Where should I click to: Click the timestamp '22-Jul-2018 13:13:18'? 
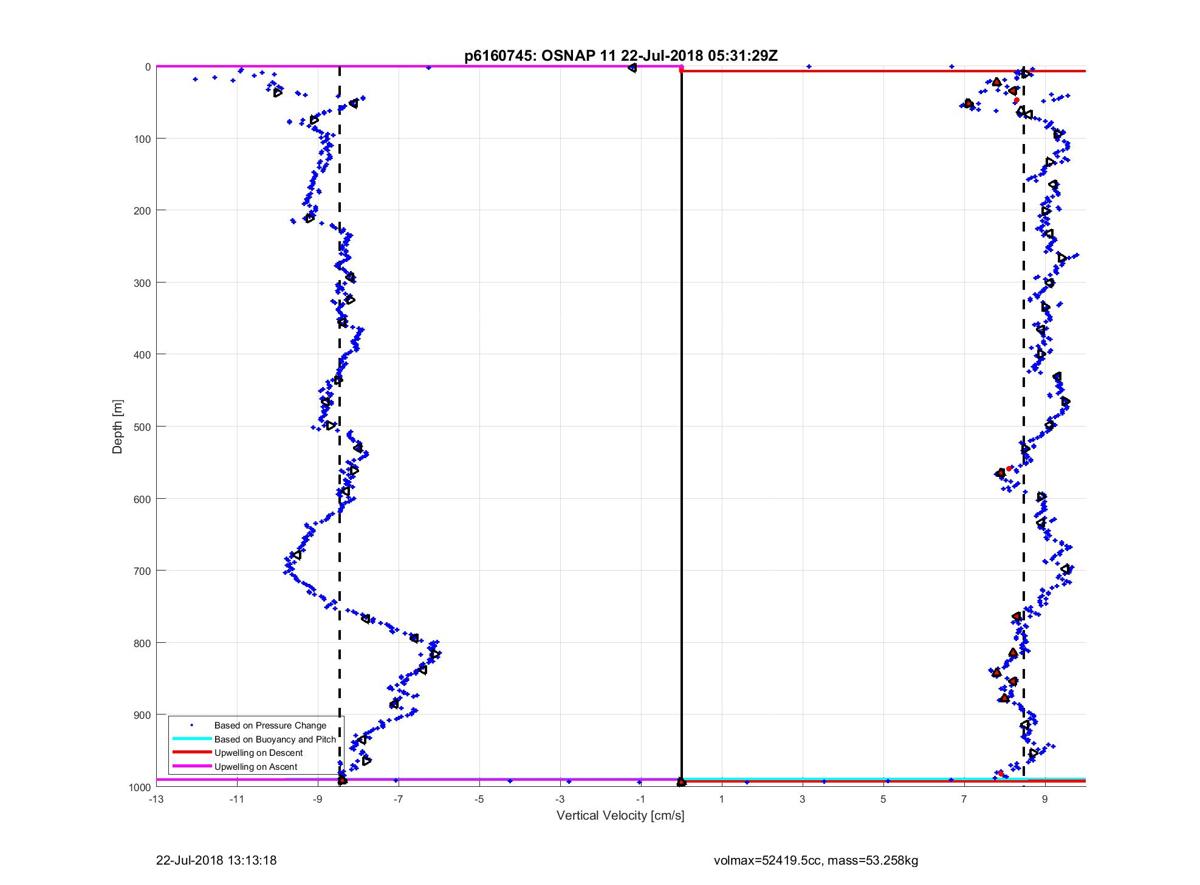[216, 860]
